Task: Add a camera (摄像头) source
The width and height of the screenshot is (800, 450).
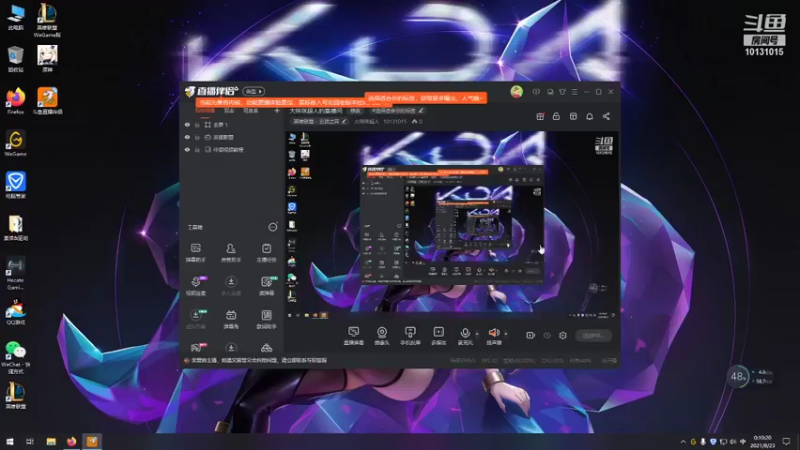Action: click(382, 336)
